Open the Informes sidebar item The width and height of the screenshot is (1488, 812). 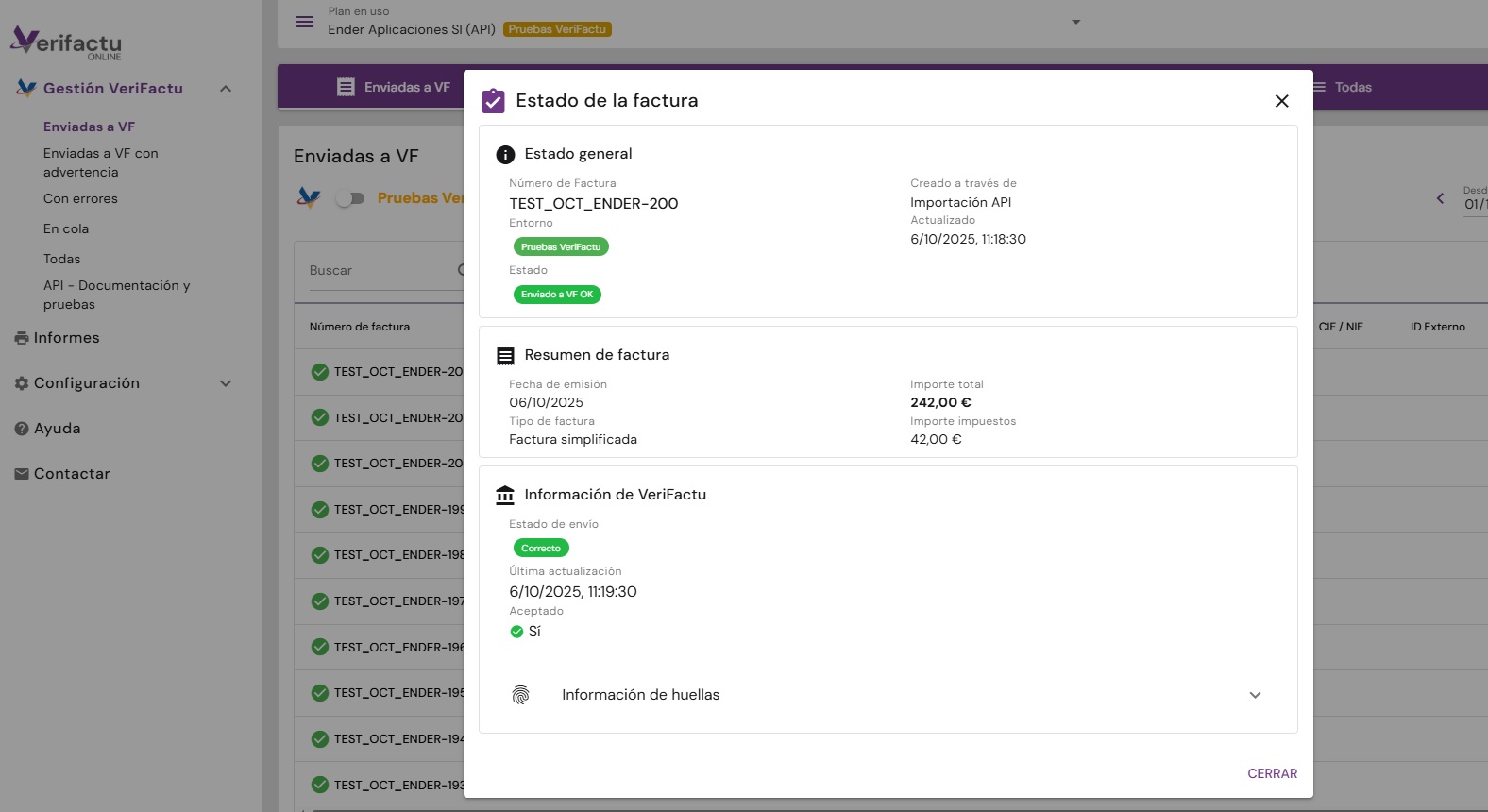66,338
